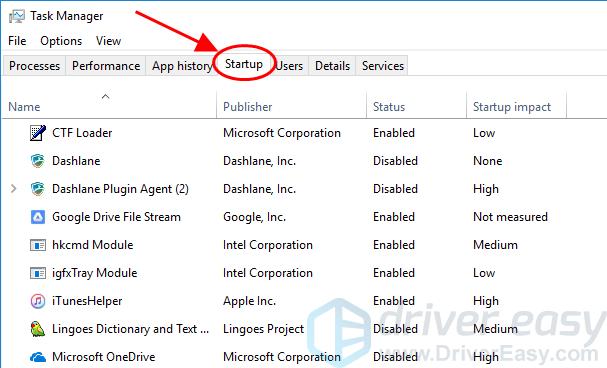Sort by the Startup impact column header
This screenshot has height=368, width=607.
coord(512,107)
